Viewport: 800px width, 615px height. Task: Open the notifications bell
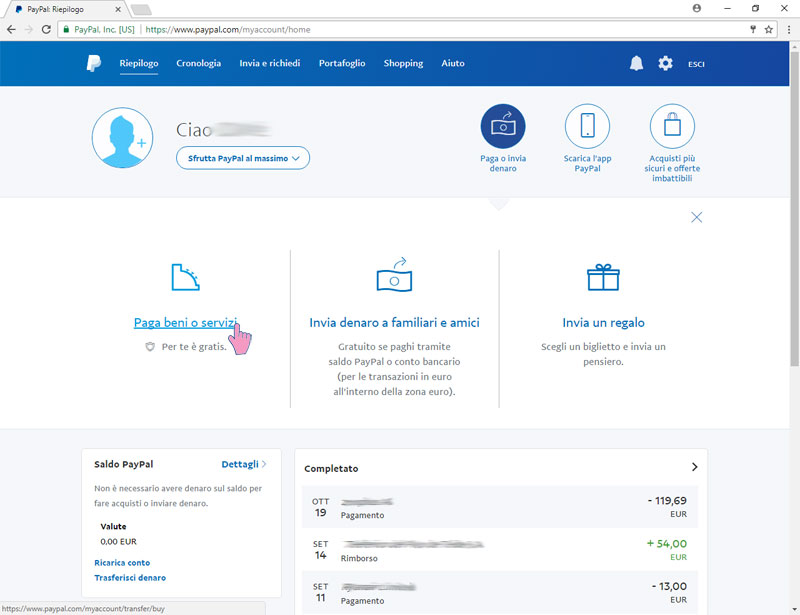pos(636,63)
